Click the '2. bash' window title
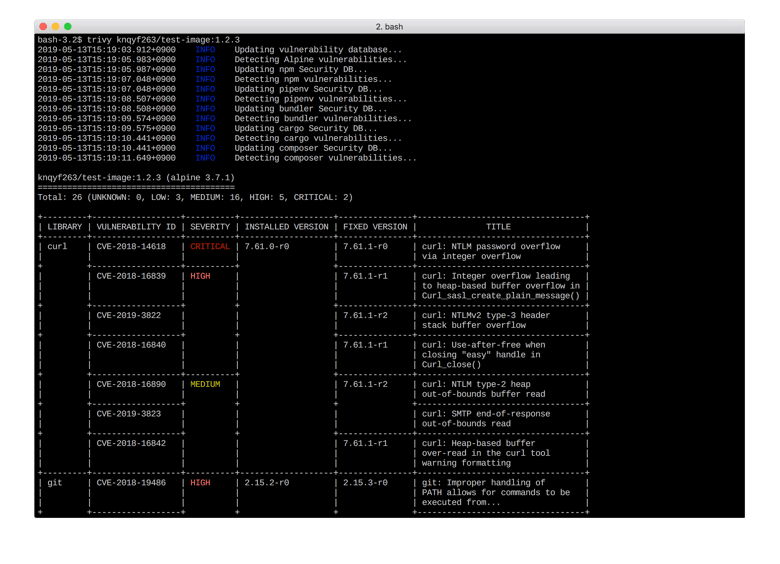 tap(390, 26)
